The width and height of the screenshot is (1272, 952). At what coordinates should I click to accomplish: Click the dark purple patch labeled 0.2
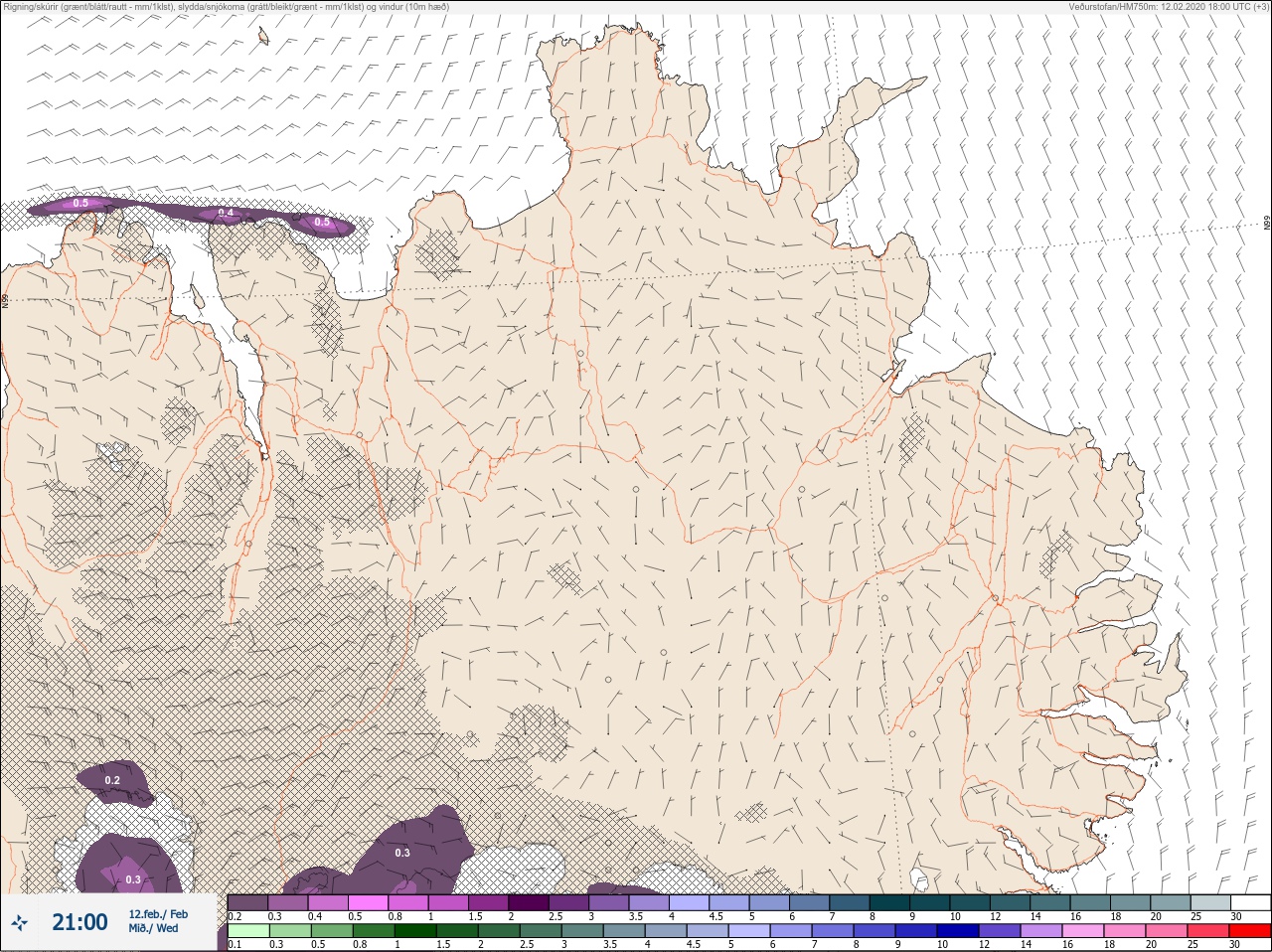tap(114, 784)
